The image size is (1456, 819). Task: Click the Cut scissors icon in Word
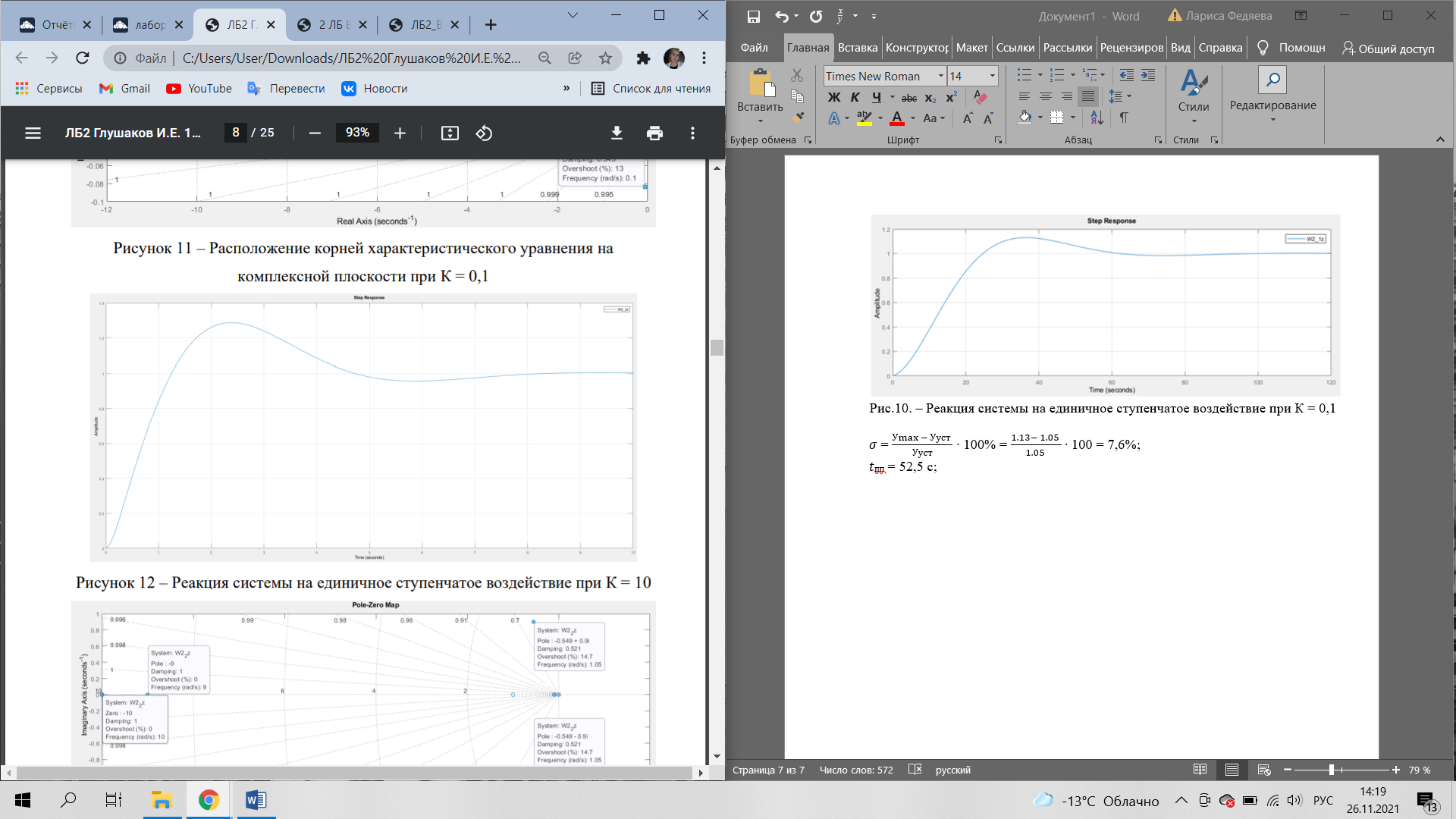[x=797, y=75]
